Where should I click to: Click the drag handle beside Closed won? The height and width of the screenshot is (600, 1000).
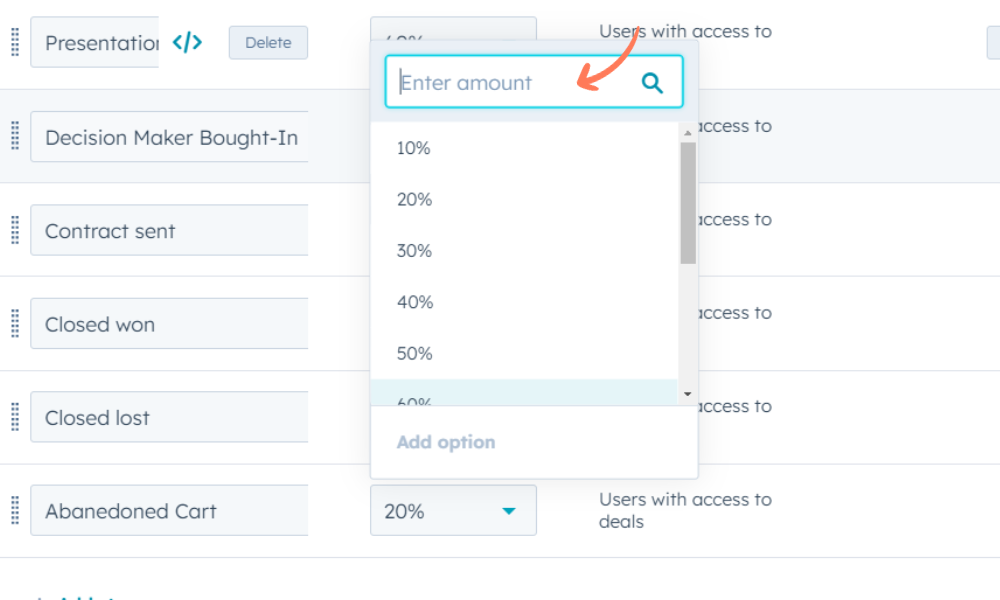point(14,323)
